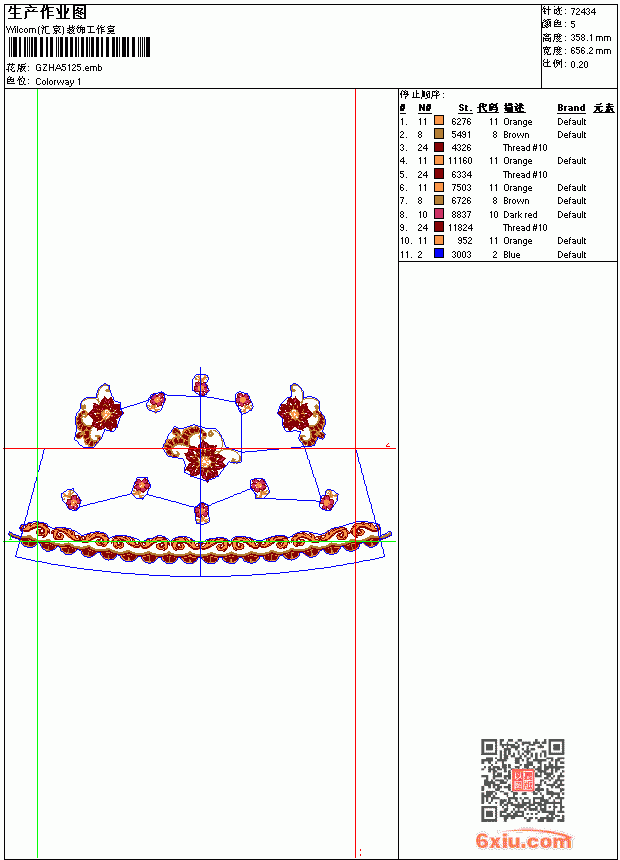Click the stitch count 72434 in header
Screen dimensions: 620x860
point(583,12)
